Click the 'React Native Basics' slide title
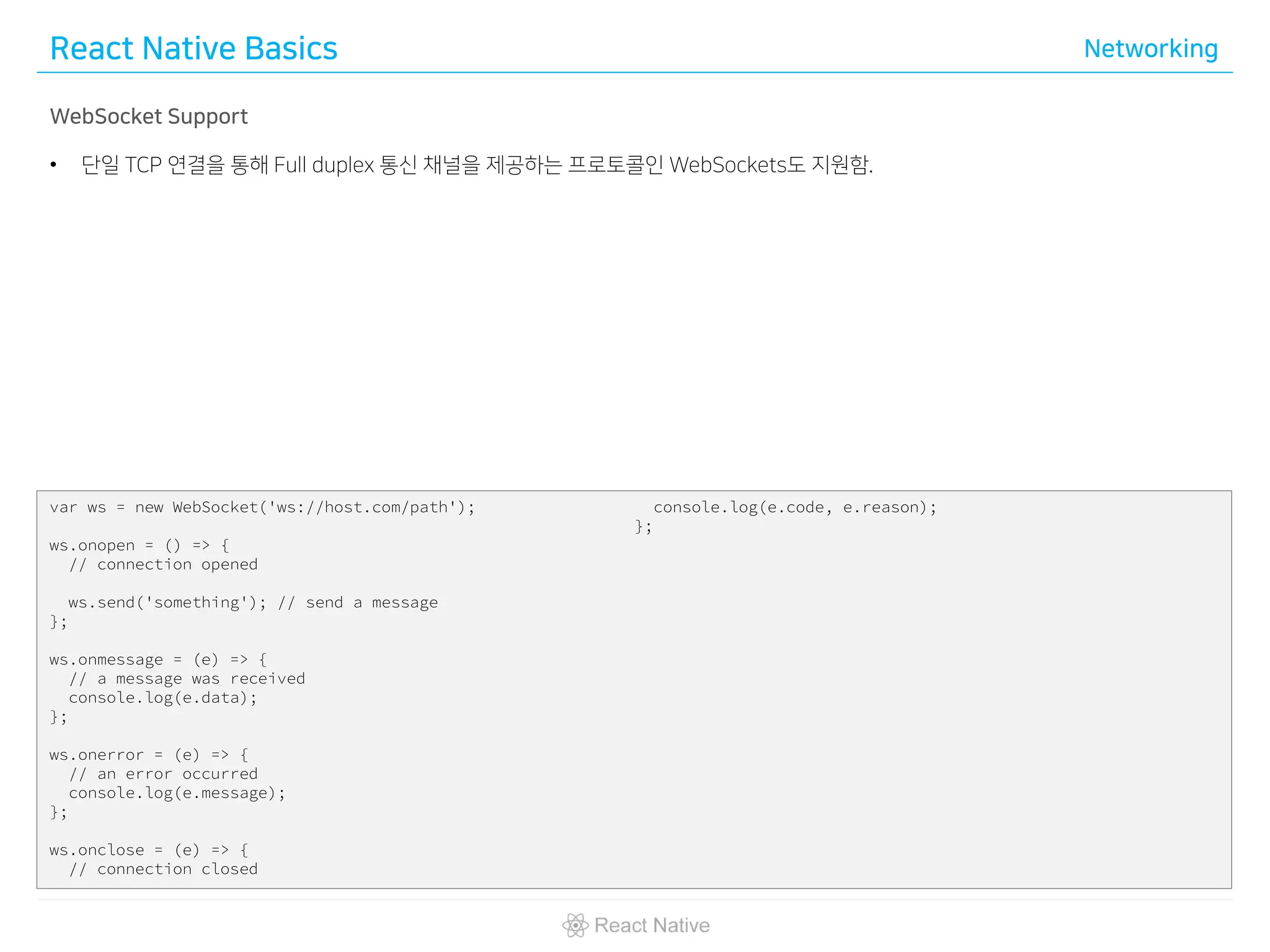 coord(193,48)
